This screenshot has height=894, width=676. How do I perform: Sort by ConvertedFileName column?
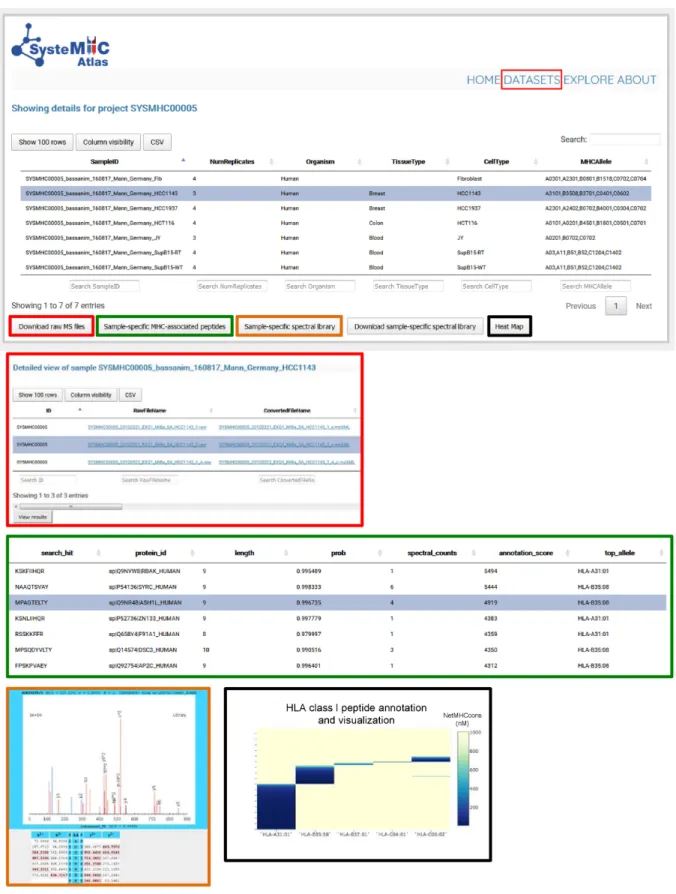pyautogui.click(x=287, y=411)
